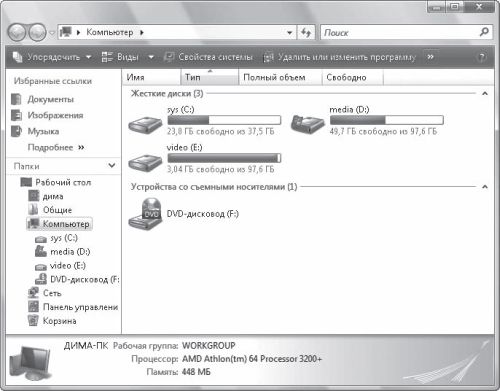Click the WORKGROUP value in details pane

tap(209, 346)
